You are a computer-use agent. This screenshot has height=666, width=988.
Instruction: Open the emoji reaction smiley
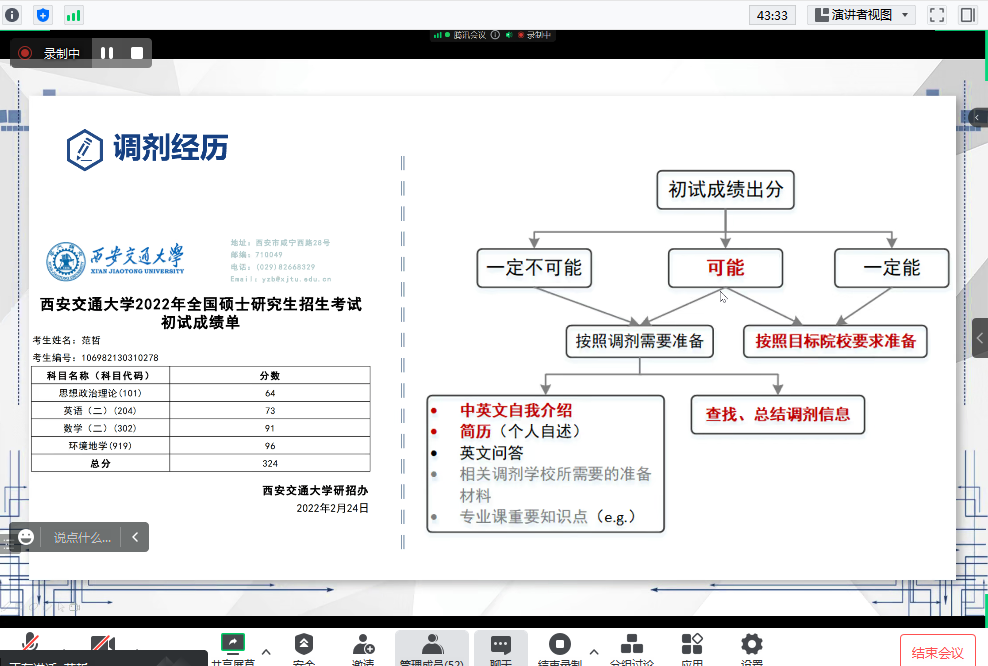[26, 537]
